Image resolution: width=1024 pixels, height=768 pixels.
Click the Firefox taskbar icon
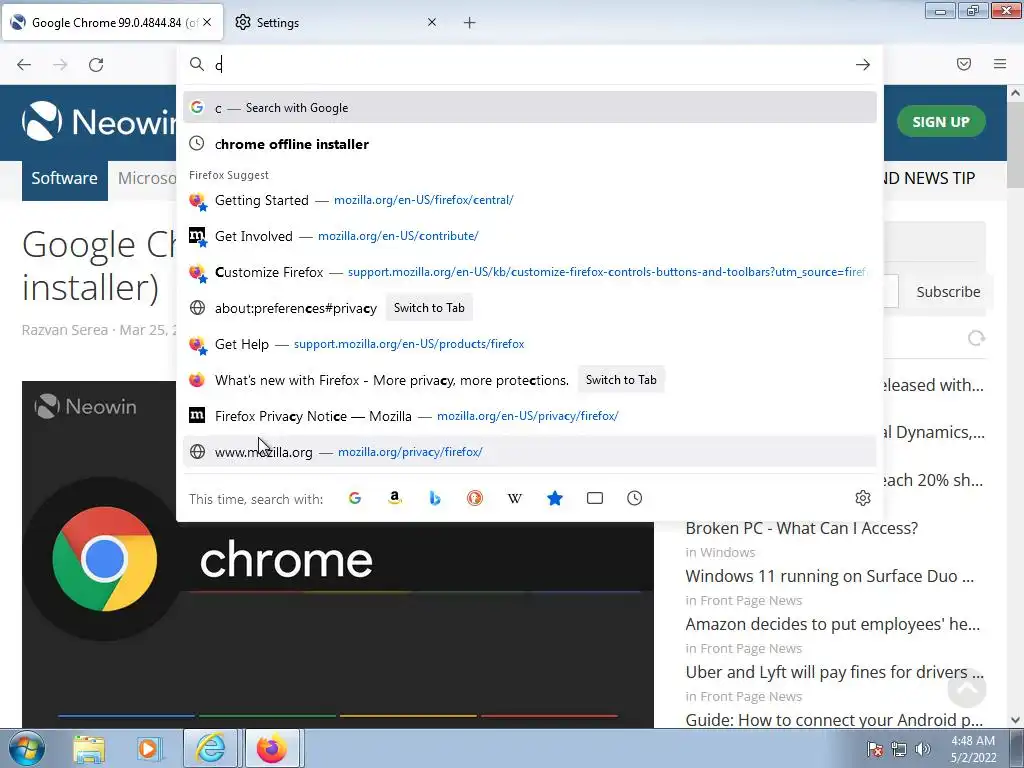(x=272, y=748)
